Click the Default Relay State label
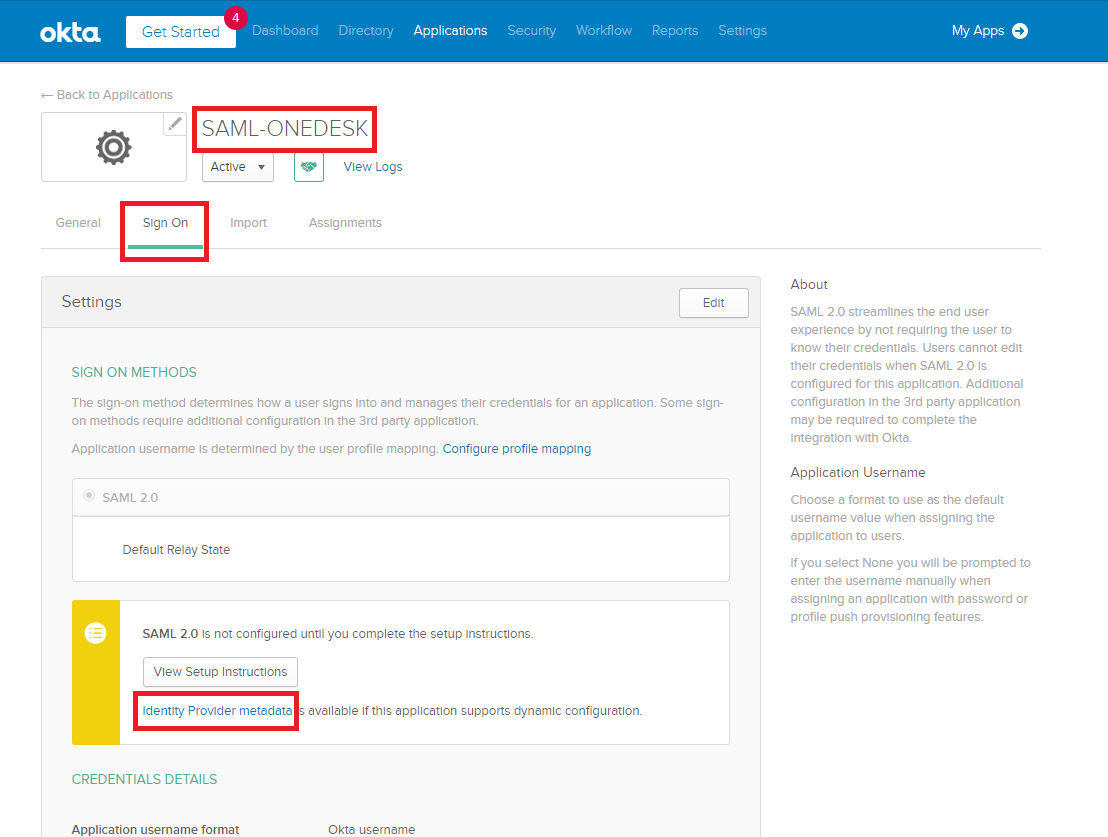Image resolution: width=1108 pixels, height=837 pixels. 176,549
